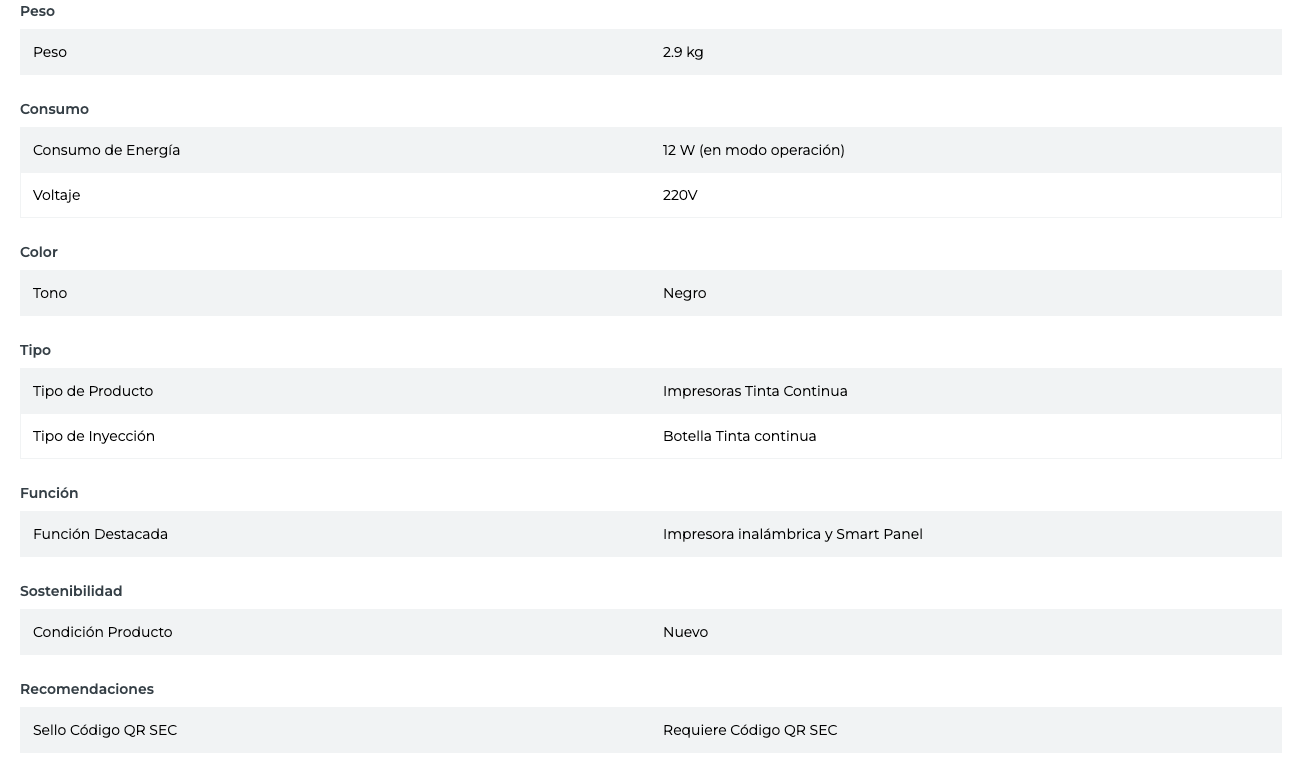
Task: Click the "Botella Tinta continua" value
Action: tap(739, 436)
